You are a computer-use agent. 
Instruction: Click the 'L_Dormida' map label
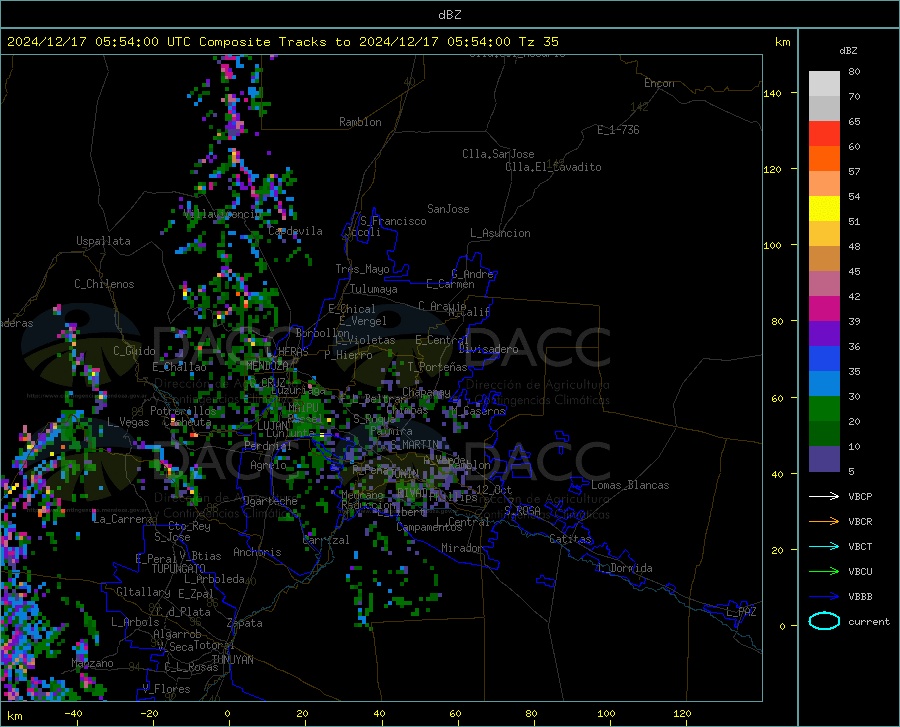pos(624,568)
